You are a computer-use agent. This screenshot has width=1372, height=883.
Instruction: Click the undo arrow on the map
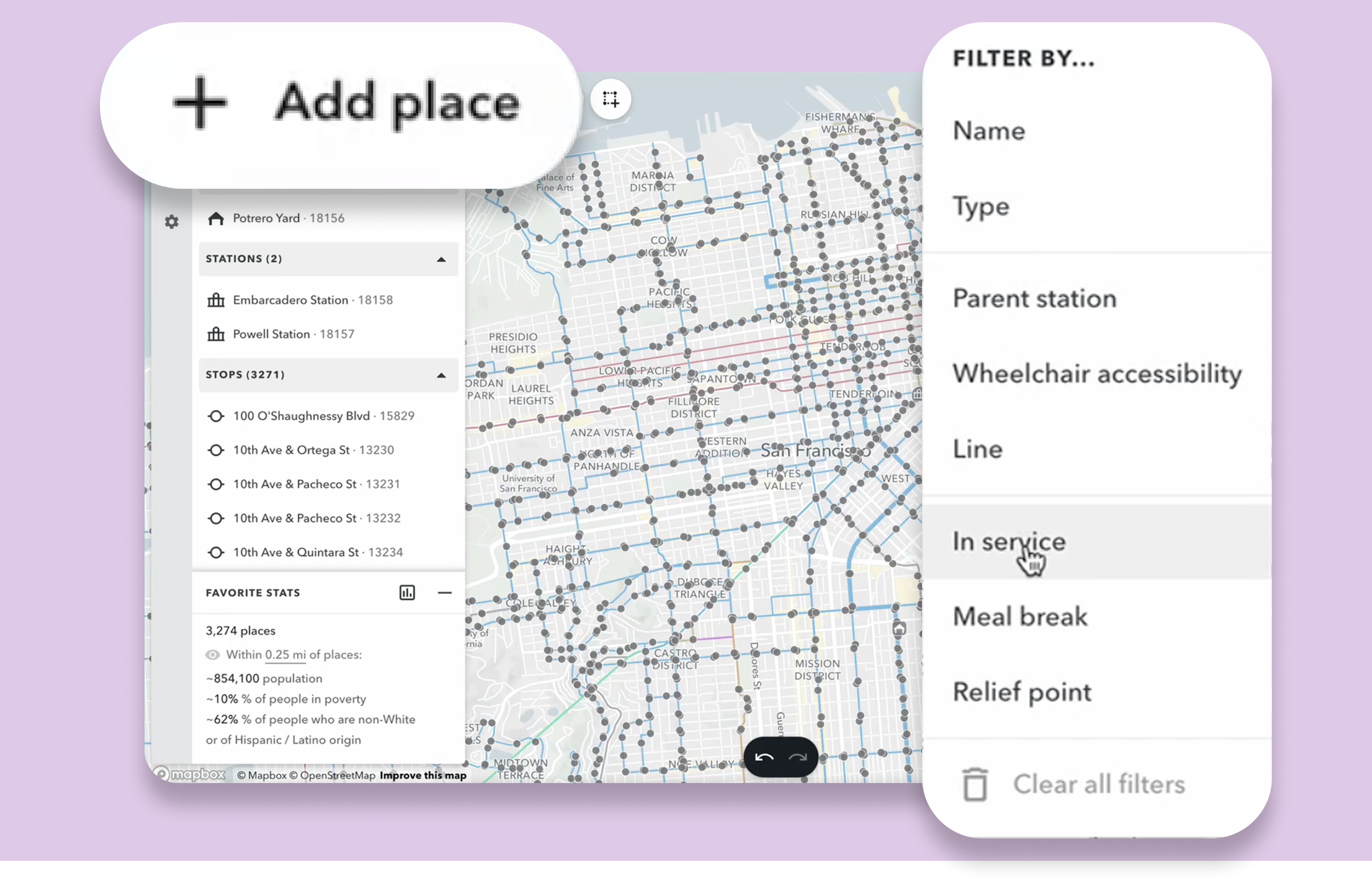coord(764,757)
